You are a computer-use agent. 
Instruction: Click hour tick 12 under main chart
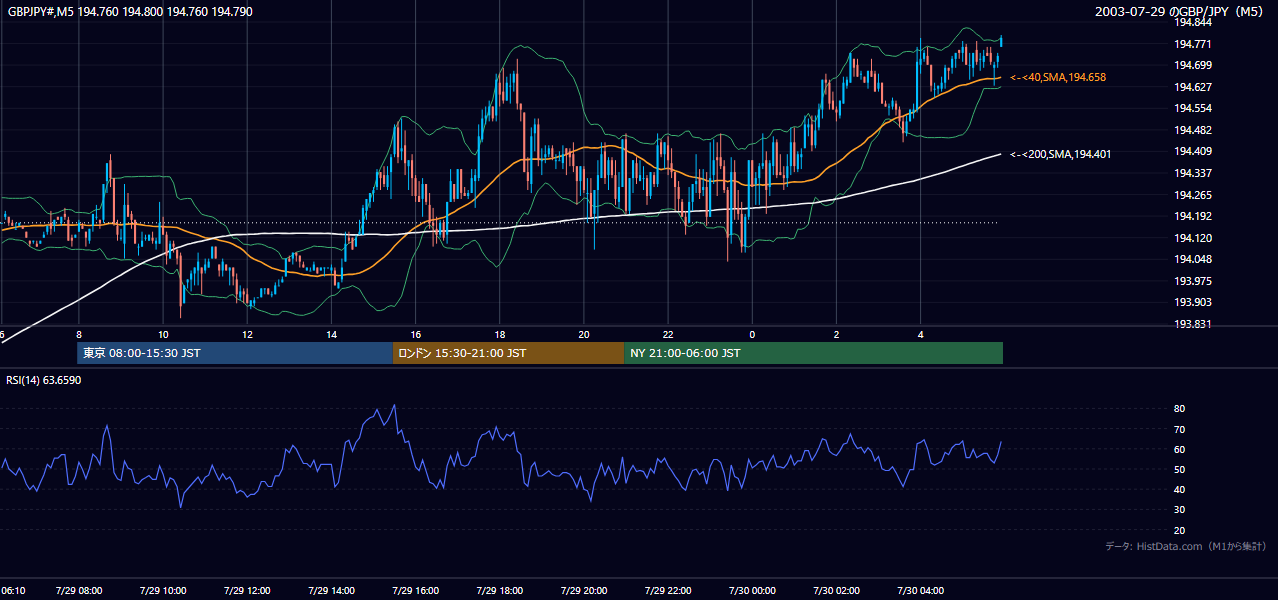coord(246,334)
